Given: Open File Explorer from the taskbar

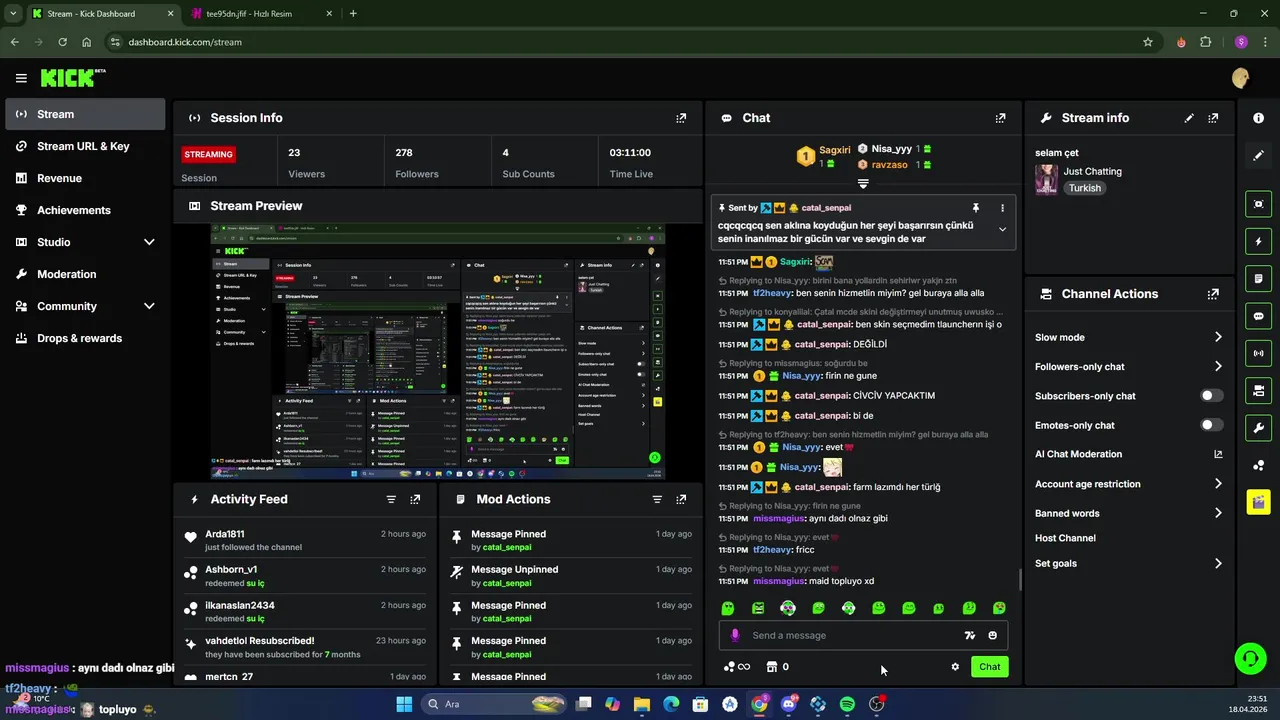Looking at the screenshot, I should click(x=641, y=704).
